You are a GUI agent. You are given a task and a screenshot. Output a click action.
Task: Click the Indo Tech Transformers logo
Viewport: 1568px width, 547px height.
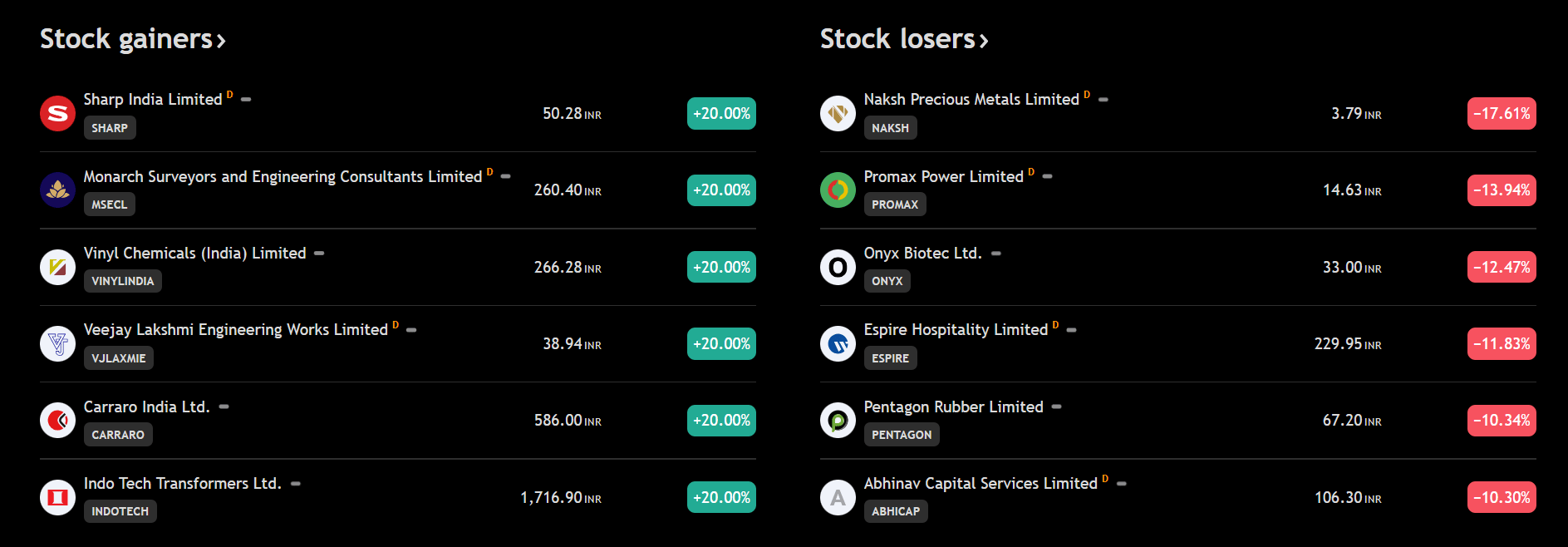click(x=57, y=497)
